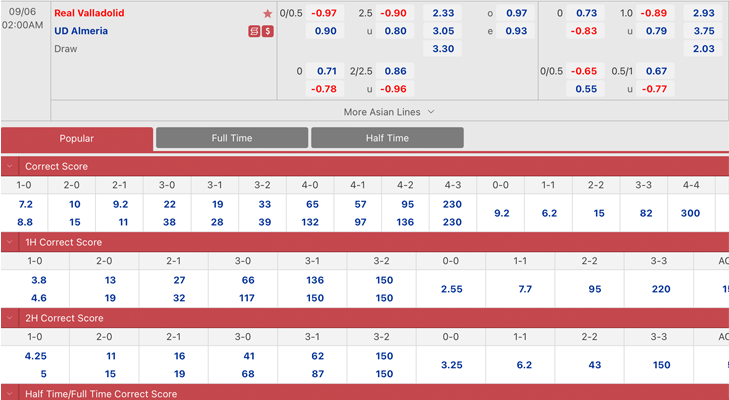This screenshot has height=400, width=729.
Task: Choose Correct Score 3-0 at 22
Action: pyautogui.click(x=169, y=204)
